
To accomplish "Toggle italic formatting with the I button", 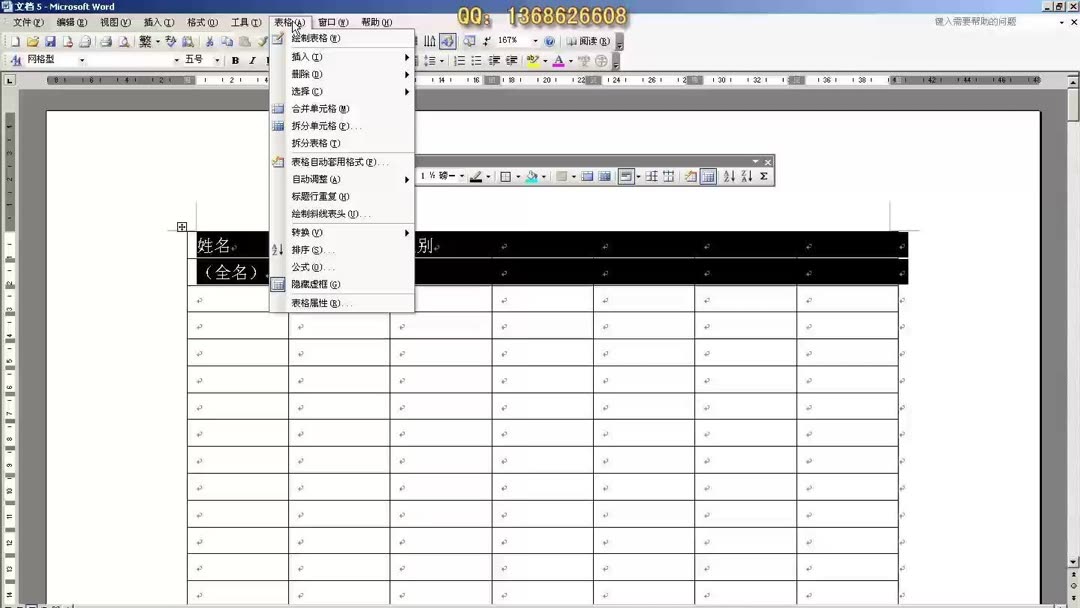I will pyautogui.click(x=251, y=60).
